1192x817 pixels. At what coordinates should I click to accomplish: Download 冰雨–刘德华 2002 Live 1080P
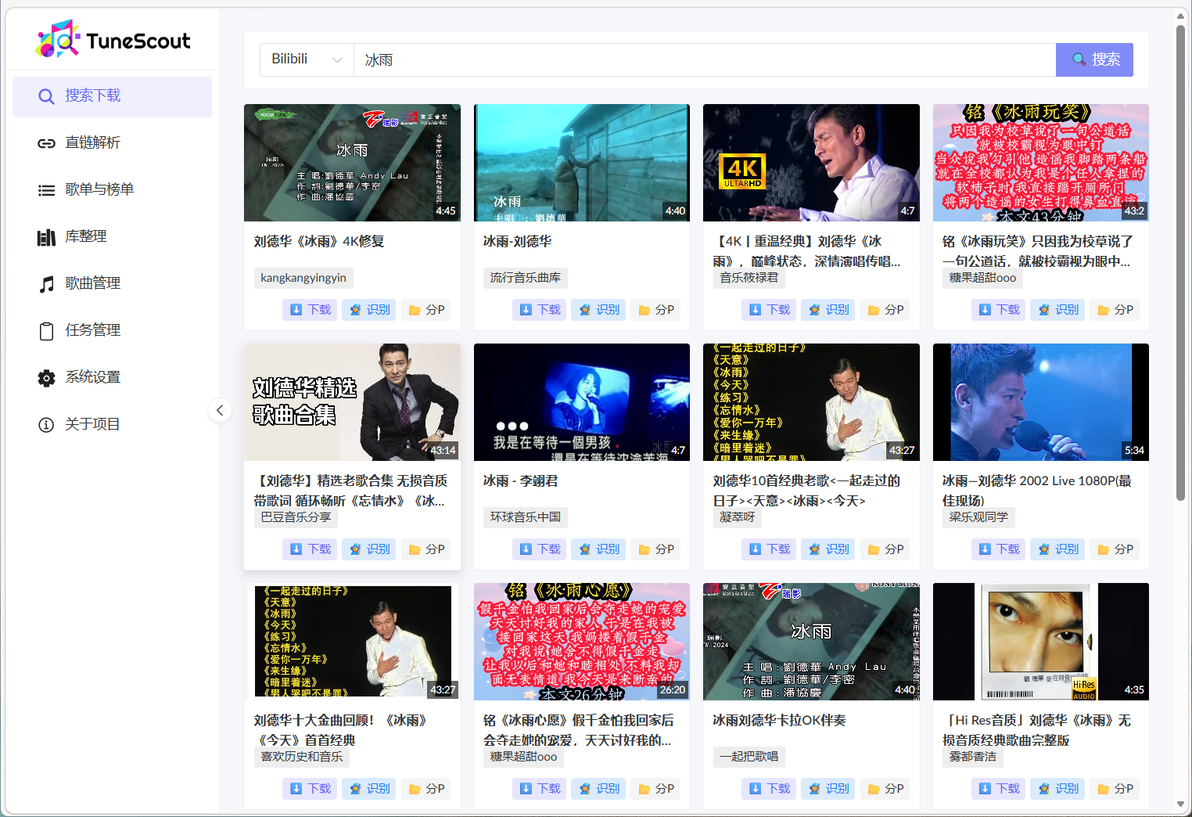click(x=999, y=549)
